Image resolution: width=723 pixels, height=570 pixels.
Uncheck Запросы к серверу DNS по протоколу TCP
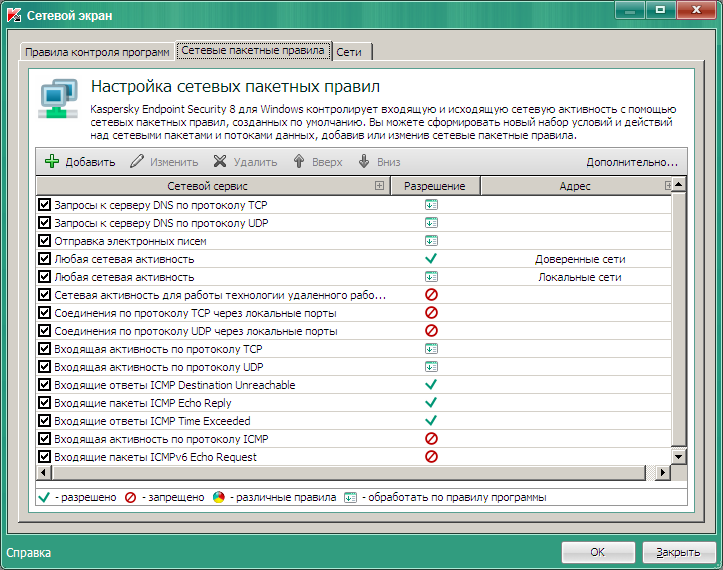coord(44,205)
